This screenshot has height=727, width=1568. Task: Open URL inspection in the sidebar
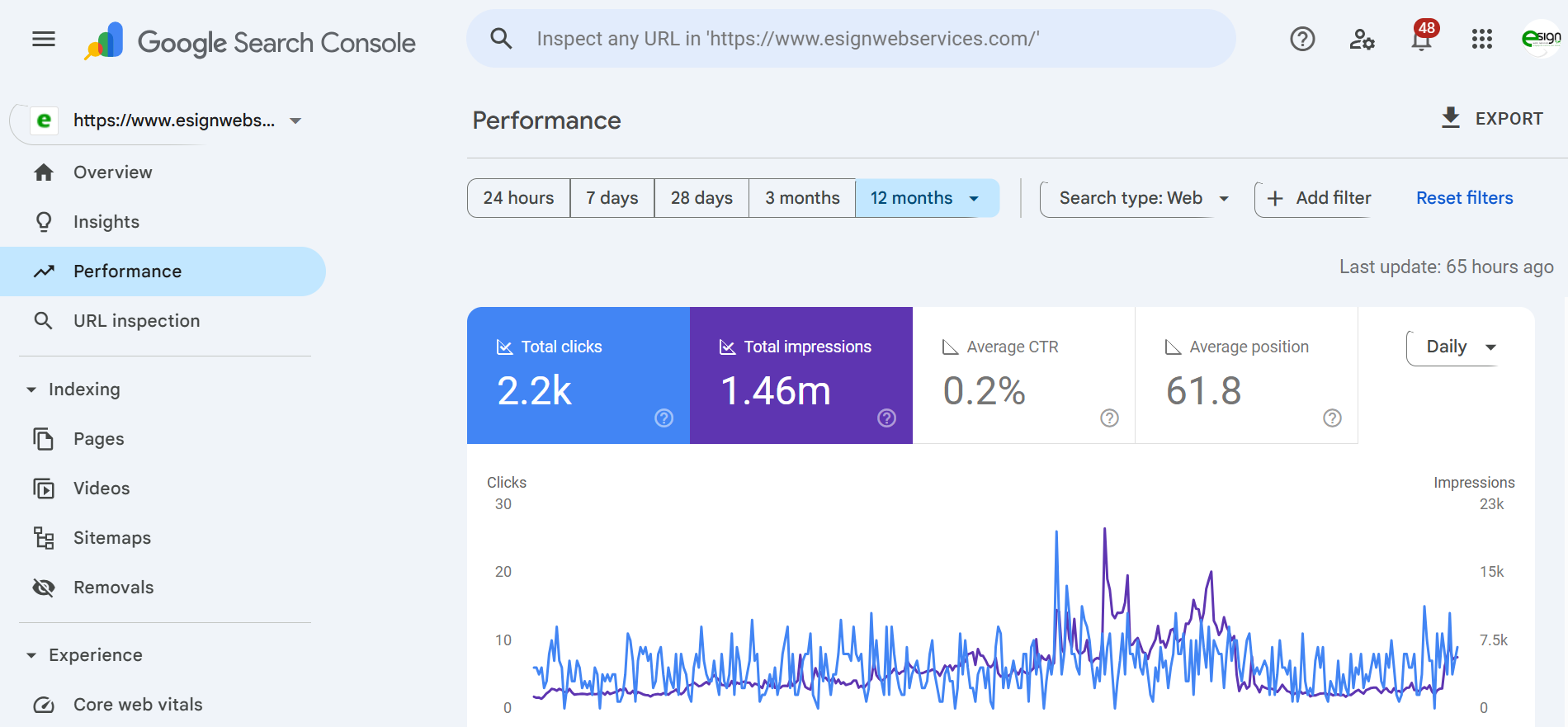tap(163, 321)
